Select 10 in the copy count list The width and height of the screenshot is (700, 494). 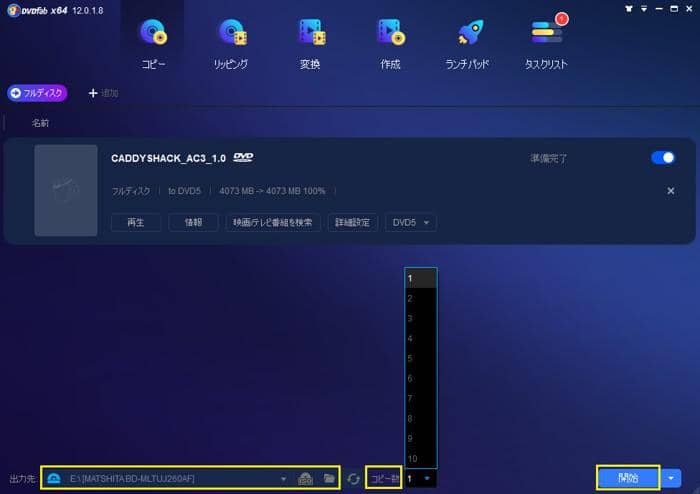421,458
